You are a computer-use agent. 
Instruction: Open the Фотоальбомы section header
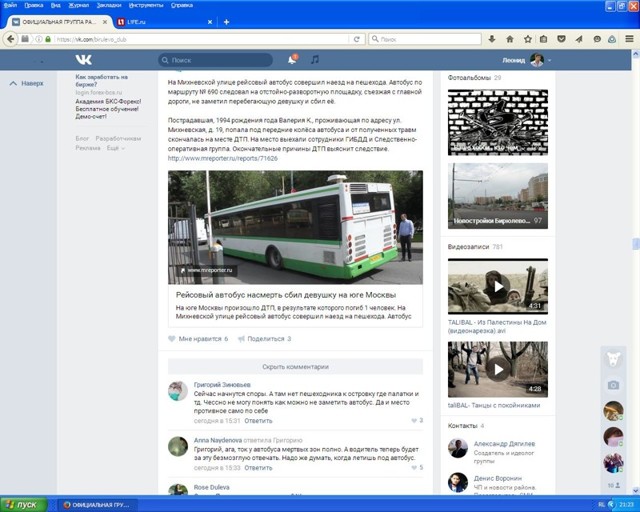469,78
